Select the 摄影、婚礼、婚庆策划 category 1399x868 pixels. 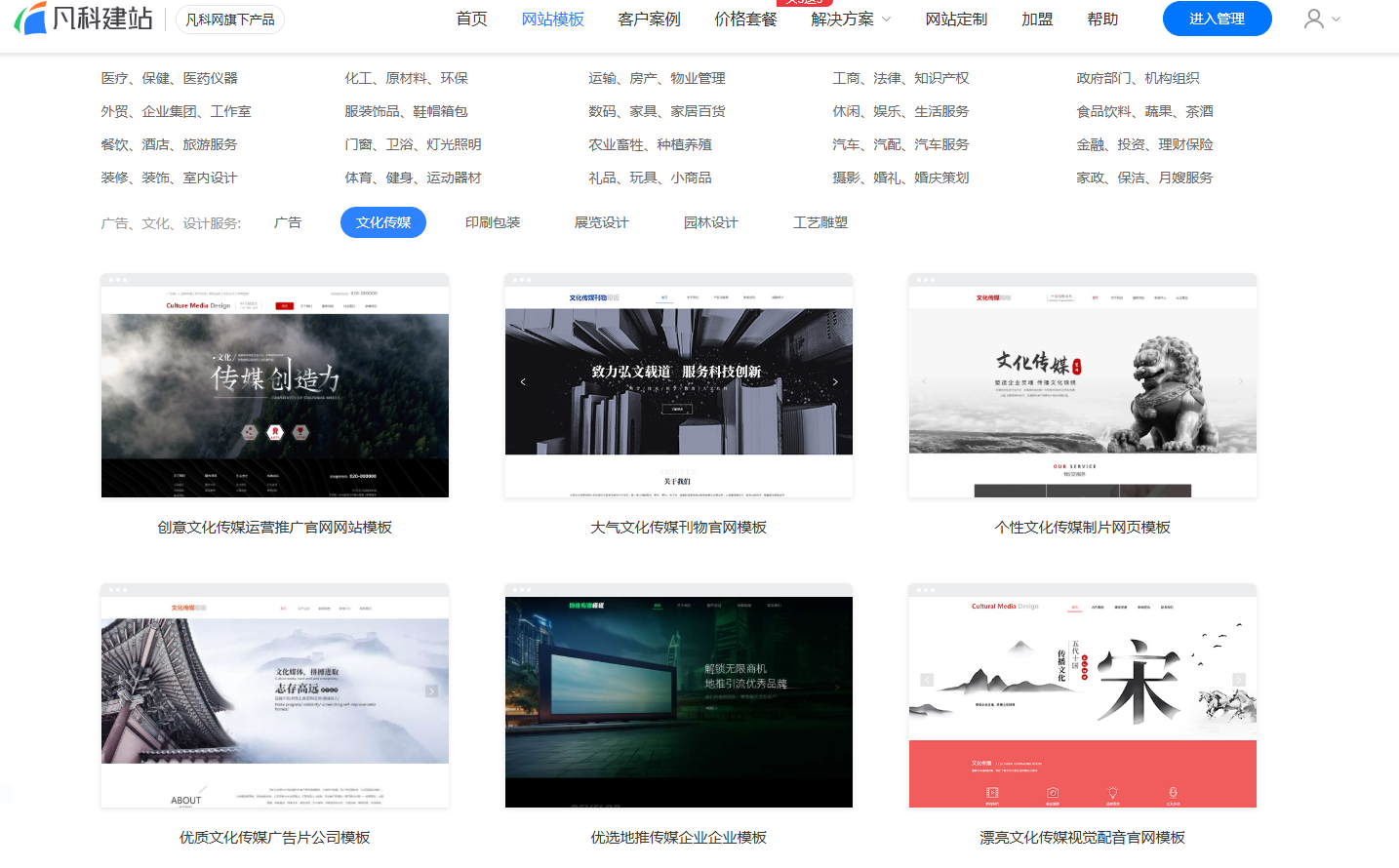point(901,178)
